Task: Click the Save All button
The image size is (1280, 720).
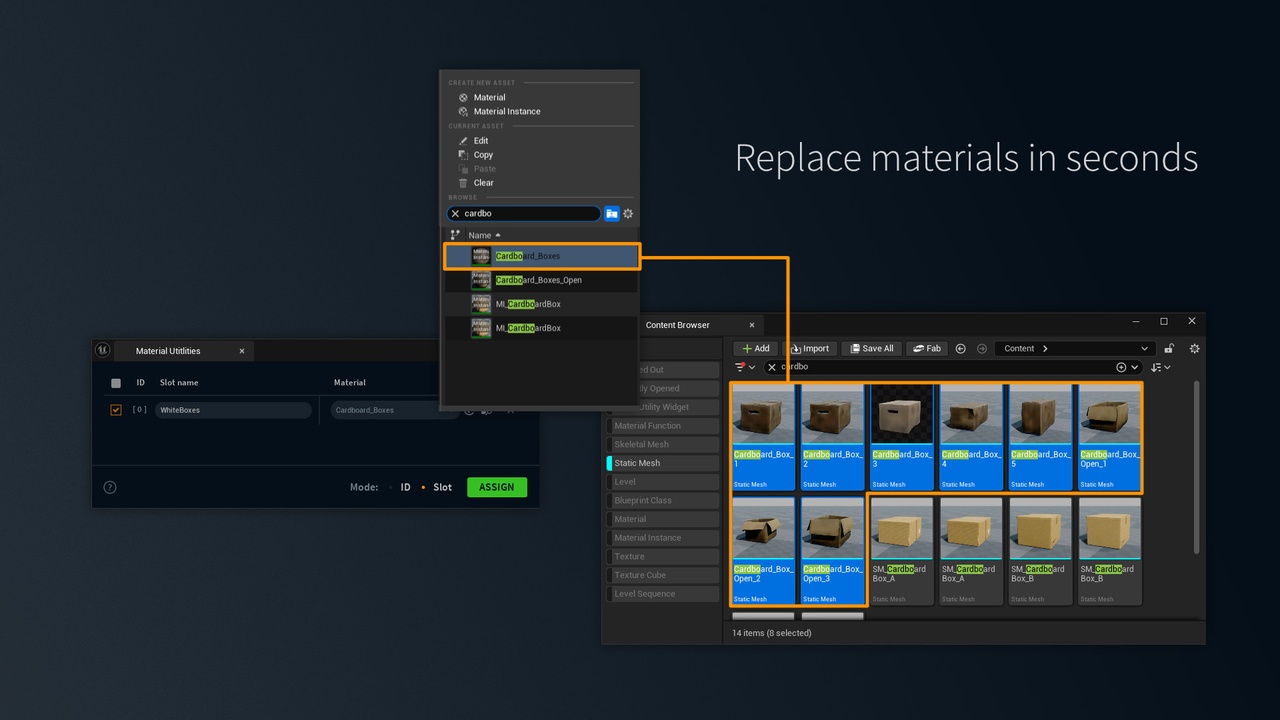Action: click(x=870, y=349)
